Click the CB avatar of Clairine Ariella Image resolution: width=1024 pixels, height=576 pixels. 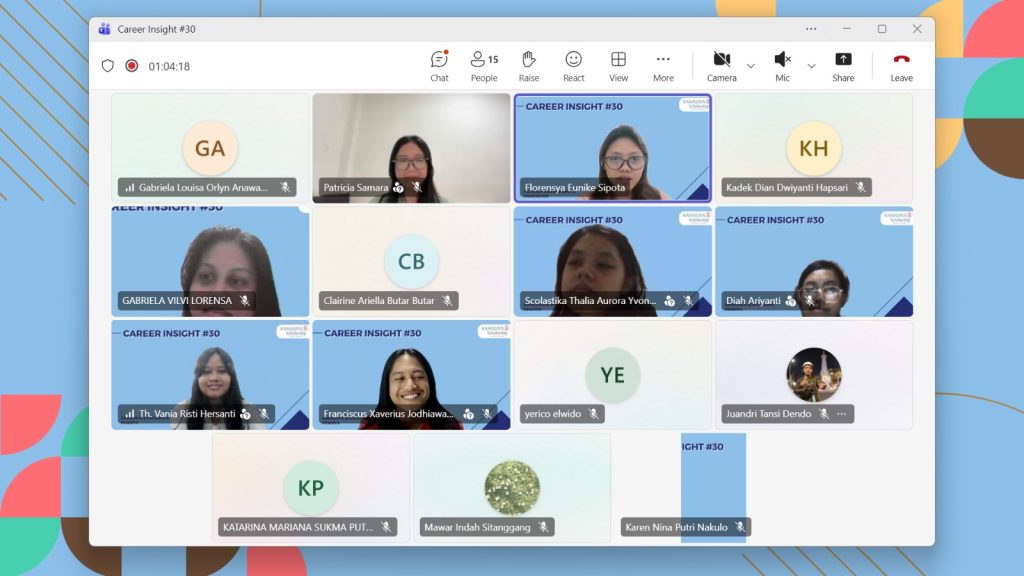411,261
